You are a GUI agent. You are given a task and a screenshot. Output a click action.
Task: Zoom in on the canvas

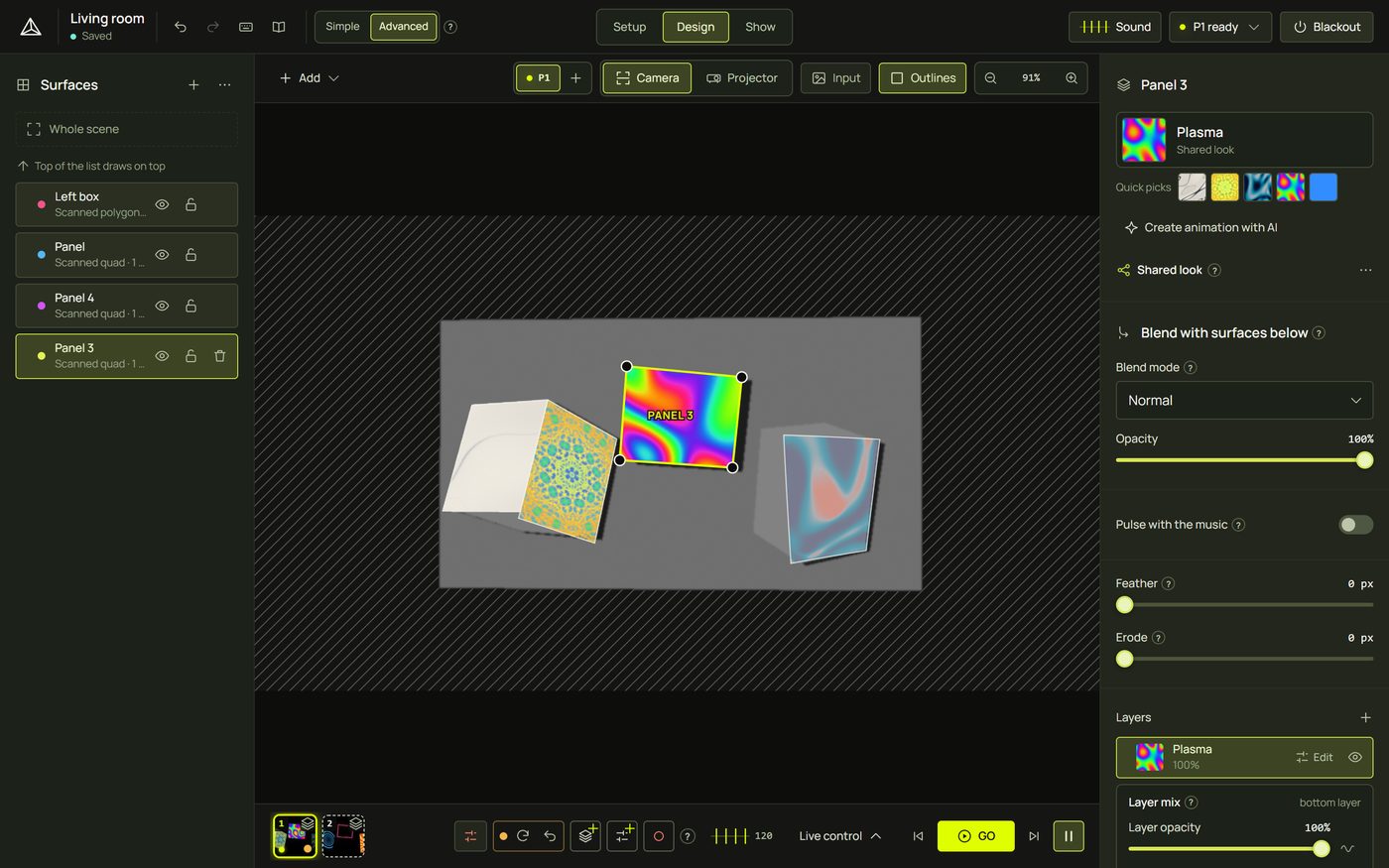[1072, 77]
